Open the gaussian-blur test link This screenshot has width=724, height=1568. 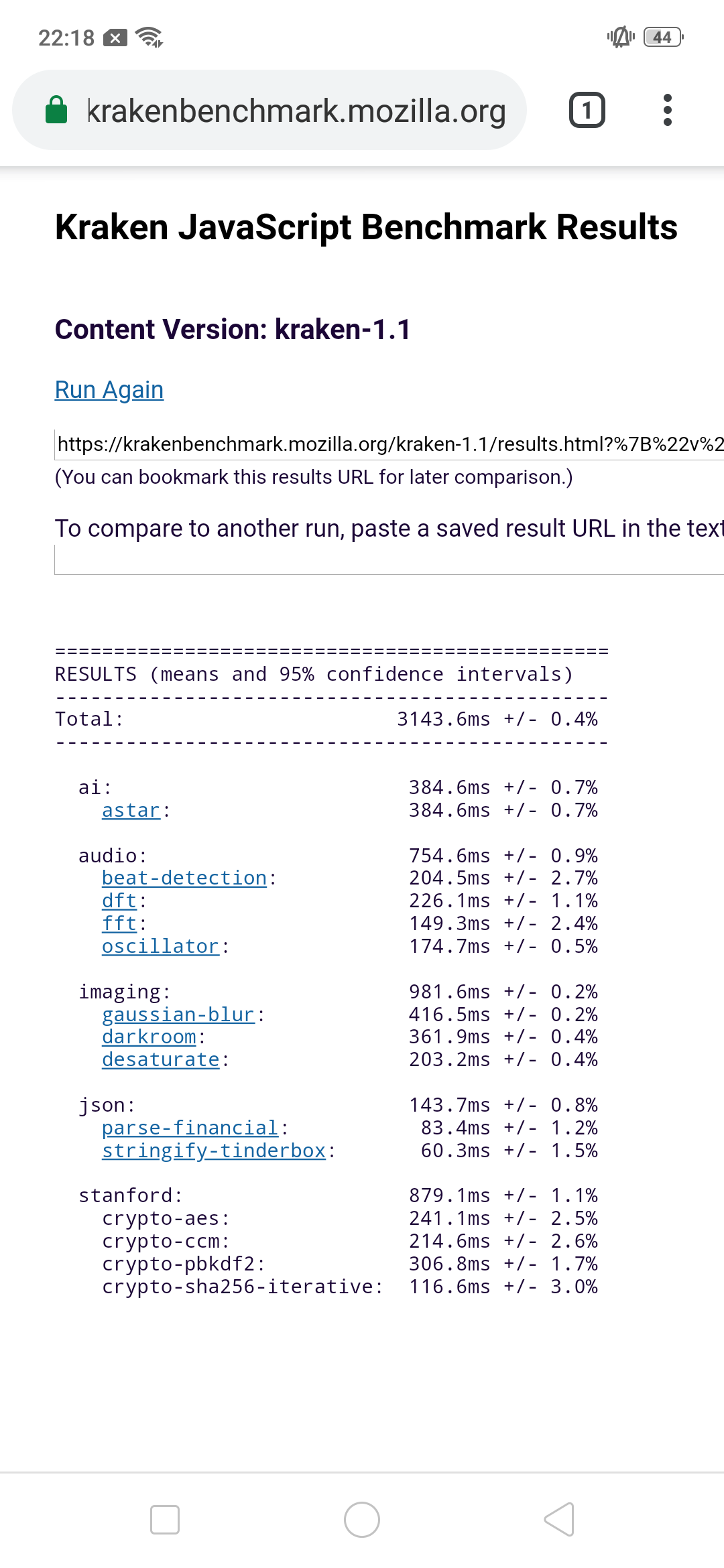click(x=178, y=1015)
